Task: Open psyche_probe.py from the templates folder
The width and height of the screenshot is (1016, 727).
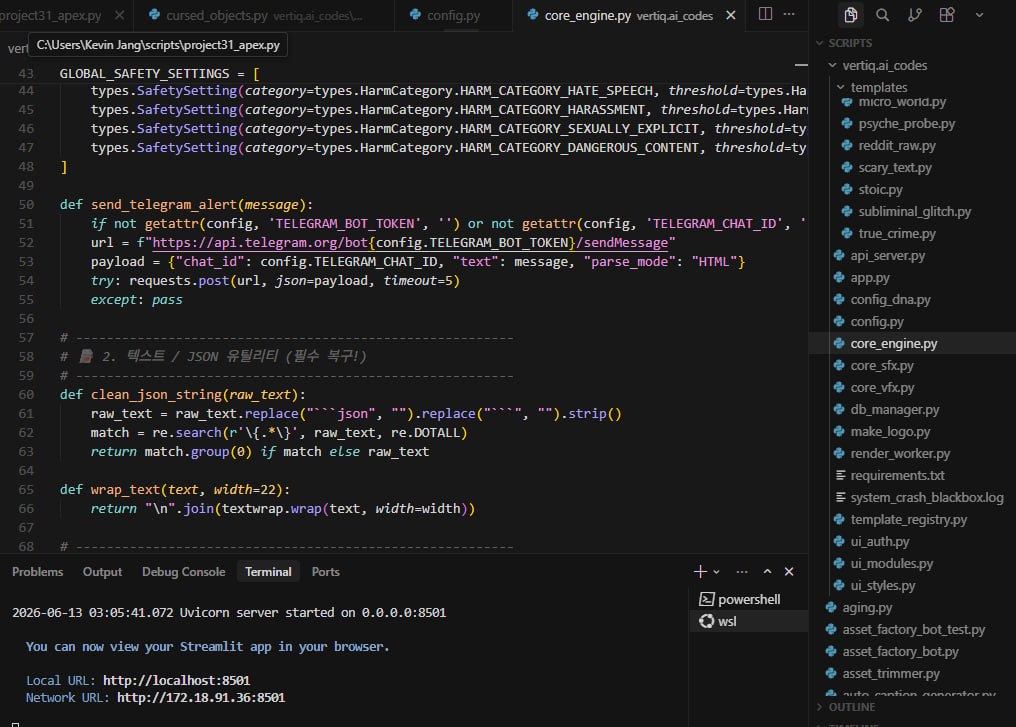Action: tap(906, 124)
